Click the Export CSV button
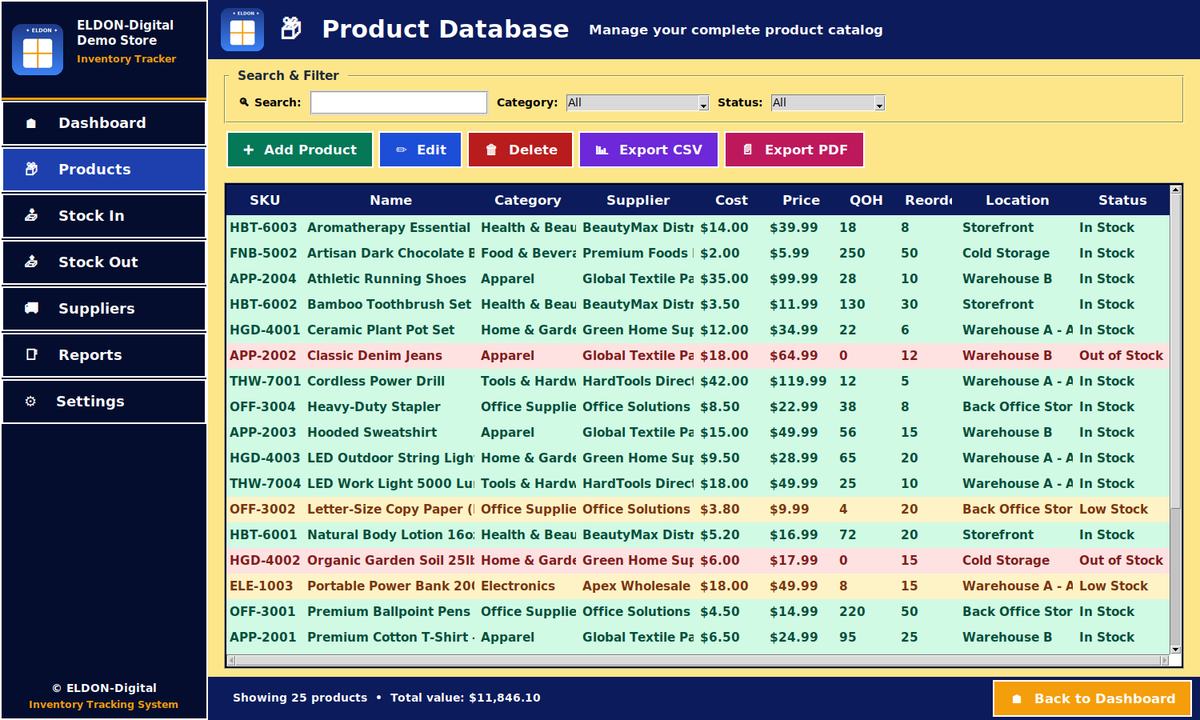This screenshot has height=720, width=1200. tap(648, 150)
